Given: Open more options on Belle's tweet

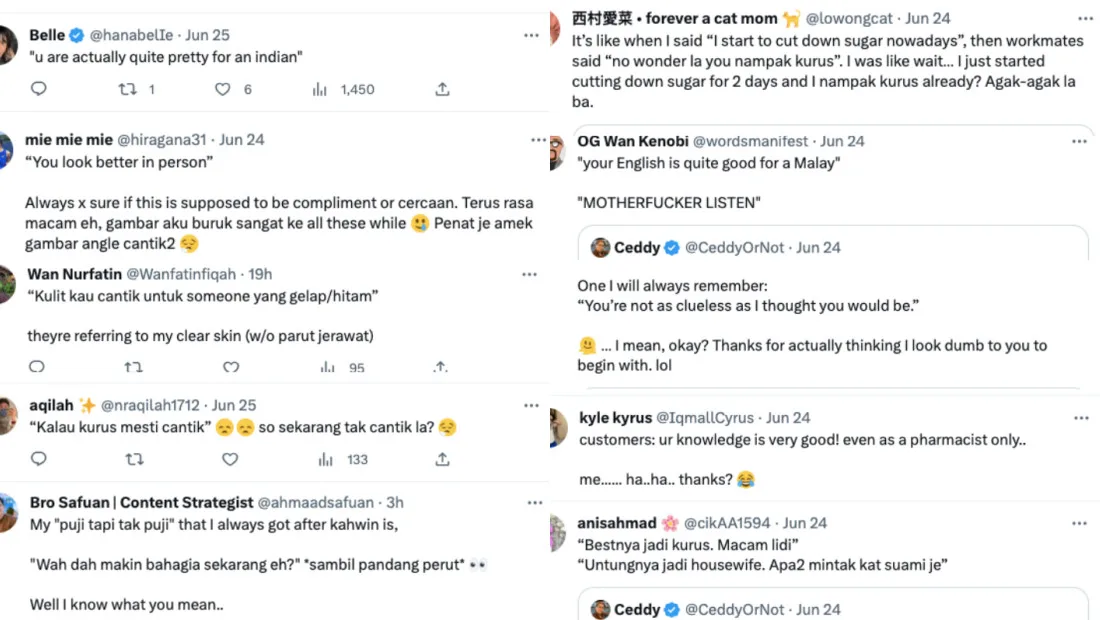Looking at the screenshot, I should click(x=531, y=35).
